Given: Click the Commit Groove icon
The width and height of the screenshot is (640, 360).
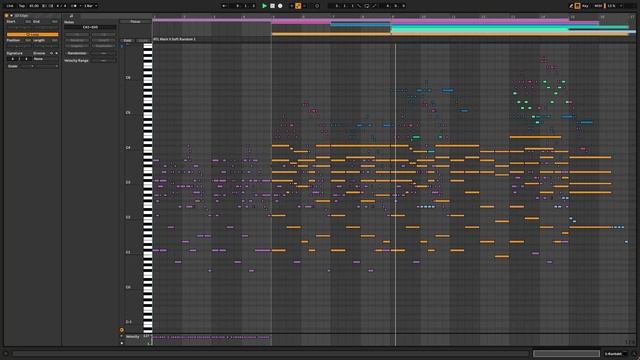Looking at the screenshot, I should [56, 53].
